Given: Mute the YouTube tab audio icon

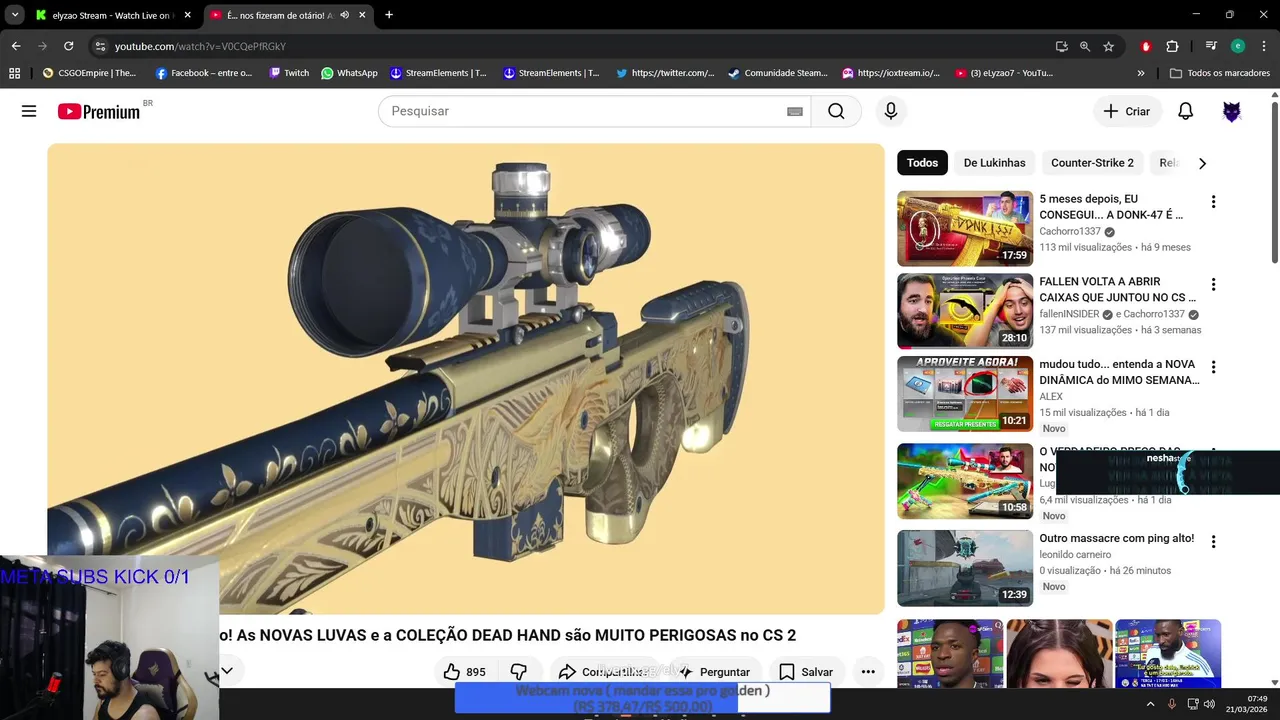Looking at the screenshot, I should [x=344, y=15].
